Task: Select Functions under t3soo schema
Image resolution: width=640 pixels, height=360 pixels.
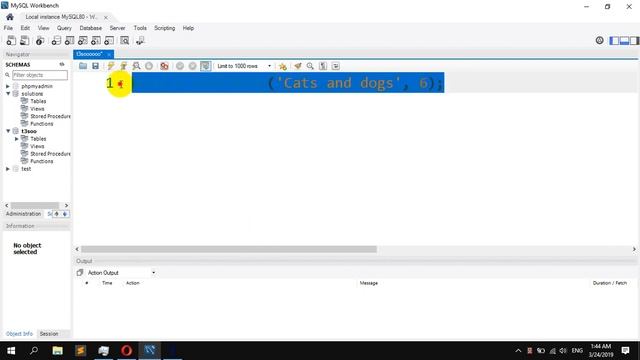Action: (x=42, y=161)
